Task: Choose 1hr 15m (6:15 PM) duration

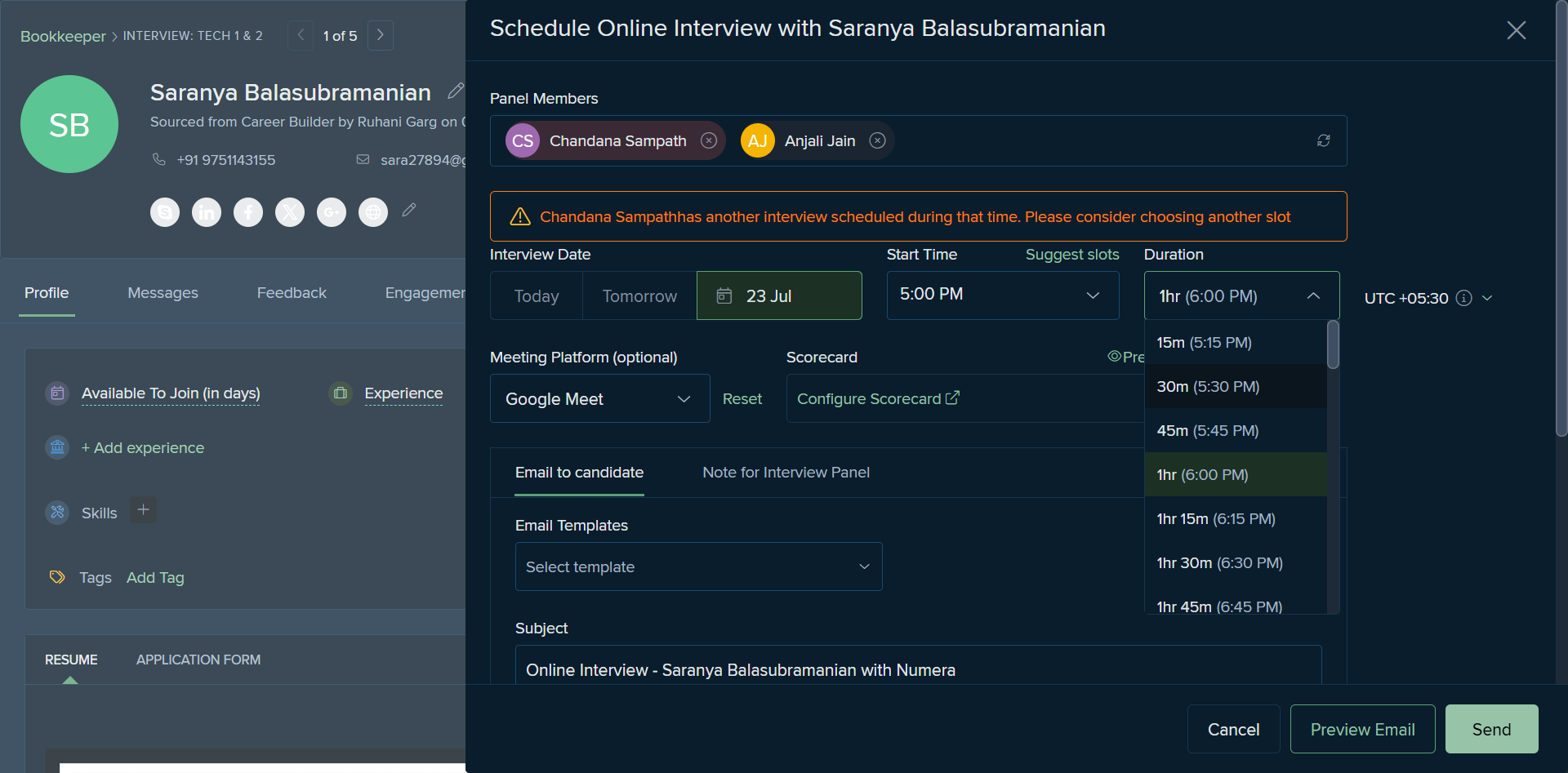Action: click(1236, 518)
